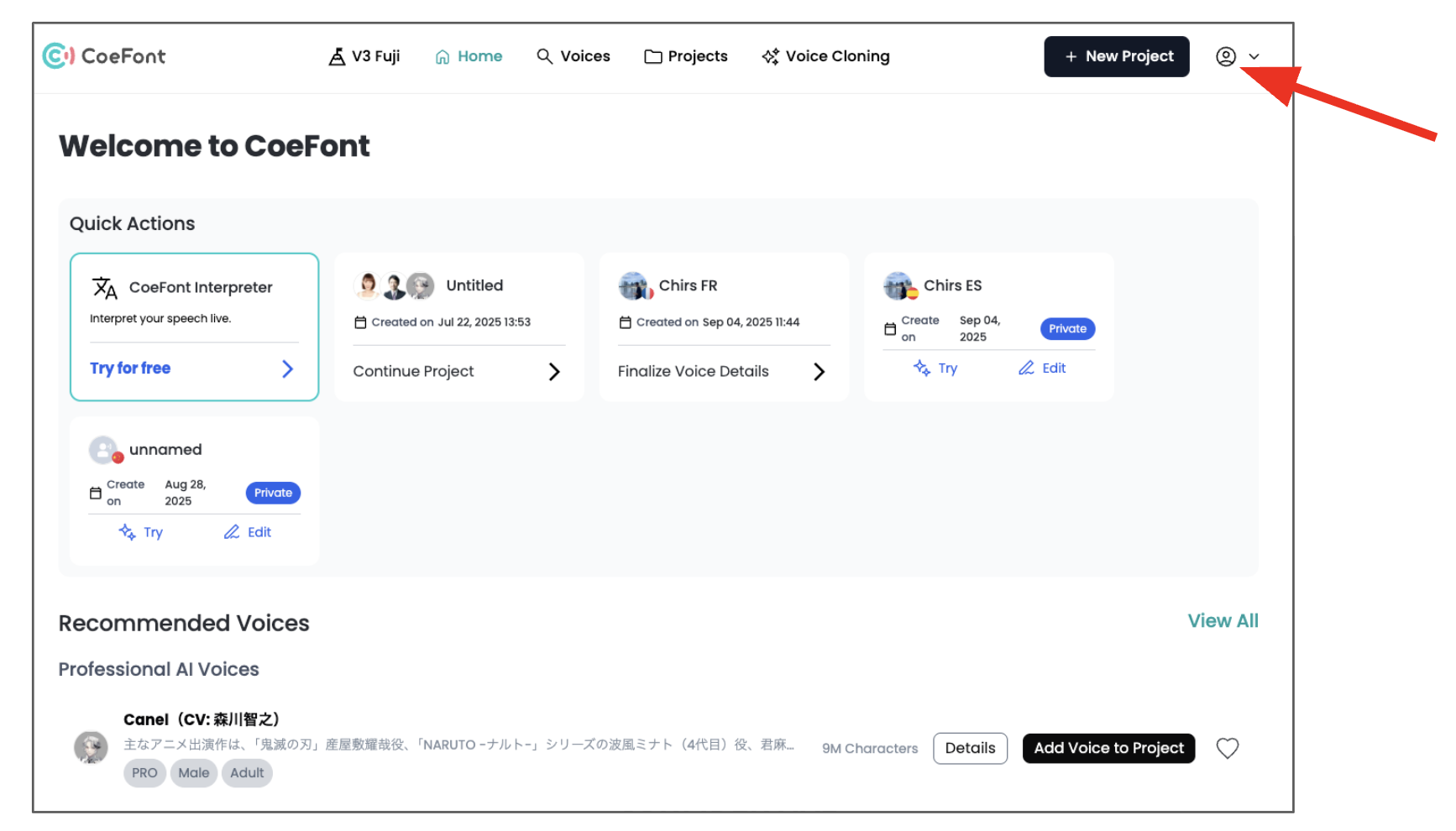Viewport: 1456px width, 831px height.
Task: Click View All recommended voices
Action: [1223, 621]
